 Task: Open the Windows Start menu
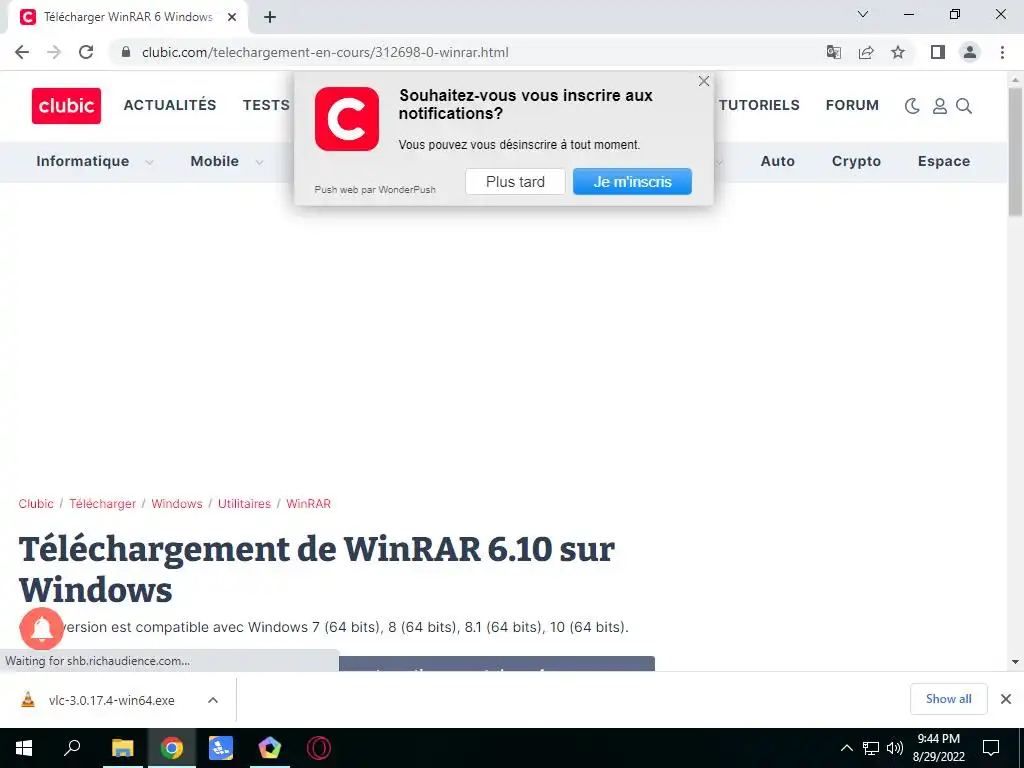[x=24, y=748]
